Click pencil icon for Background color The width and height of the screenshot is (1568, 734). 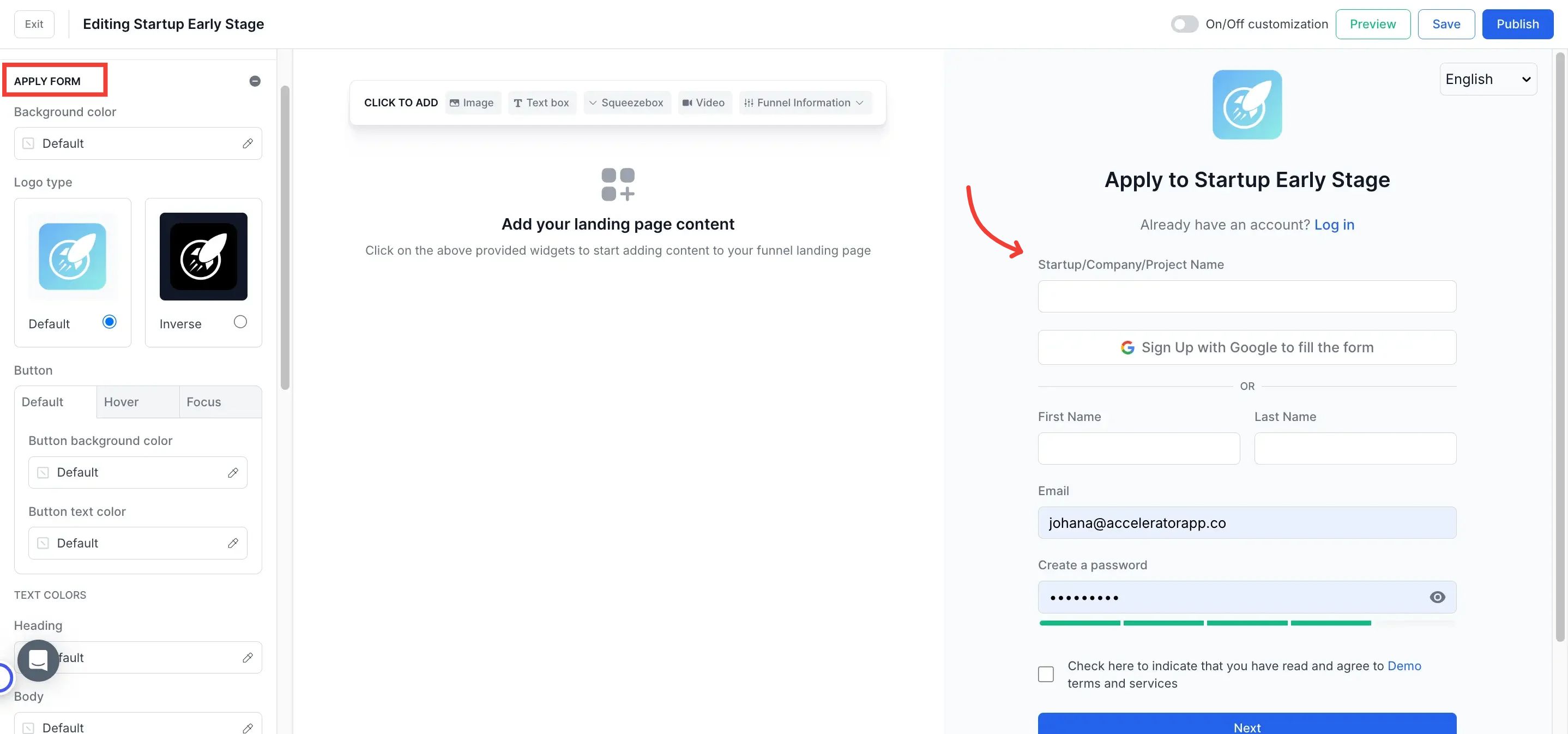248,143
